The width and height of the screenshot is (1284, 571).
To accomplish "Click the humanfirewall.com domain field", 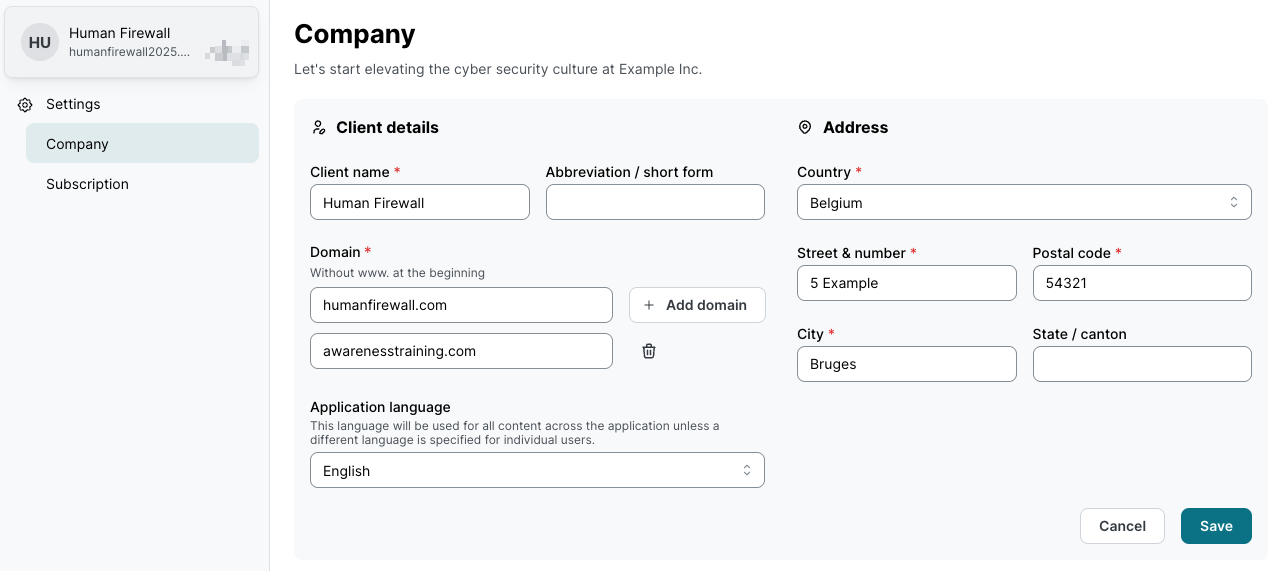I will point(461,305).
